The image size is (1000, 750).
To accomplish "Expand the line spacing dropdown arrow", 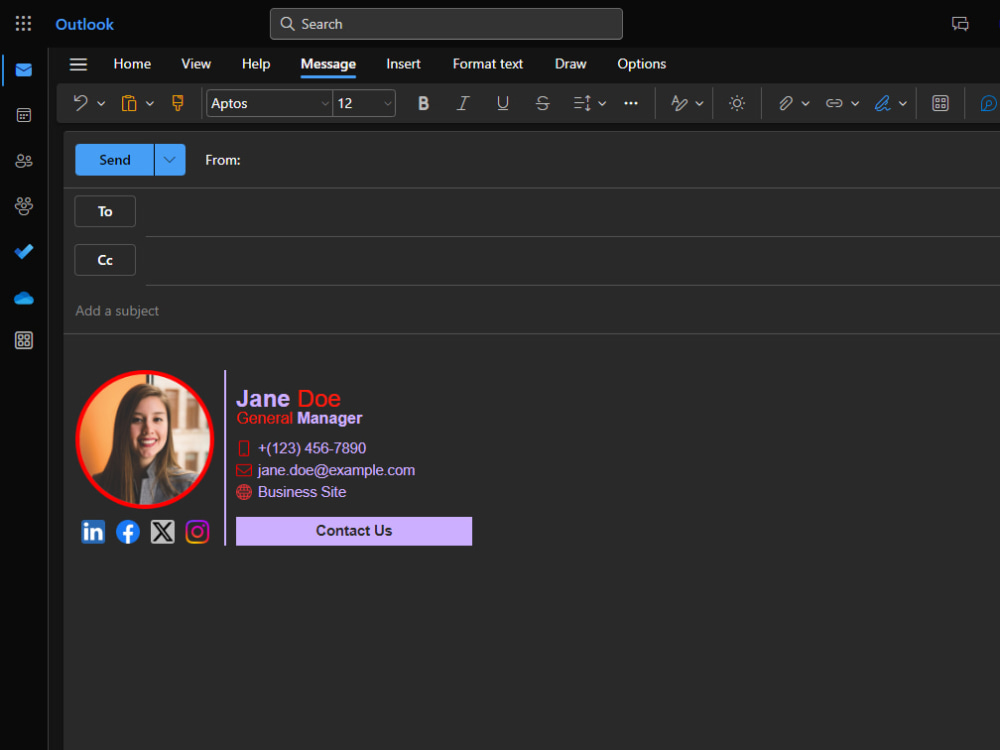I will tap(602, 103).
